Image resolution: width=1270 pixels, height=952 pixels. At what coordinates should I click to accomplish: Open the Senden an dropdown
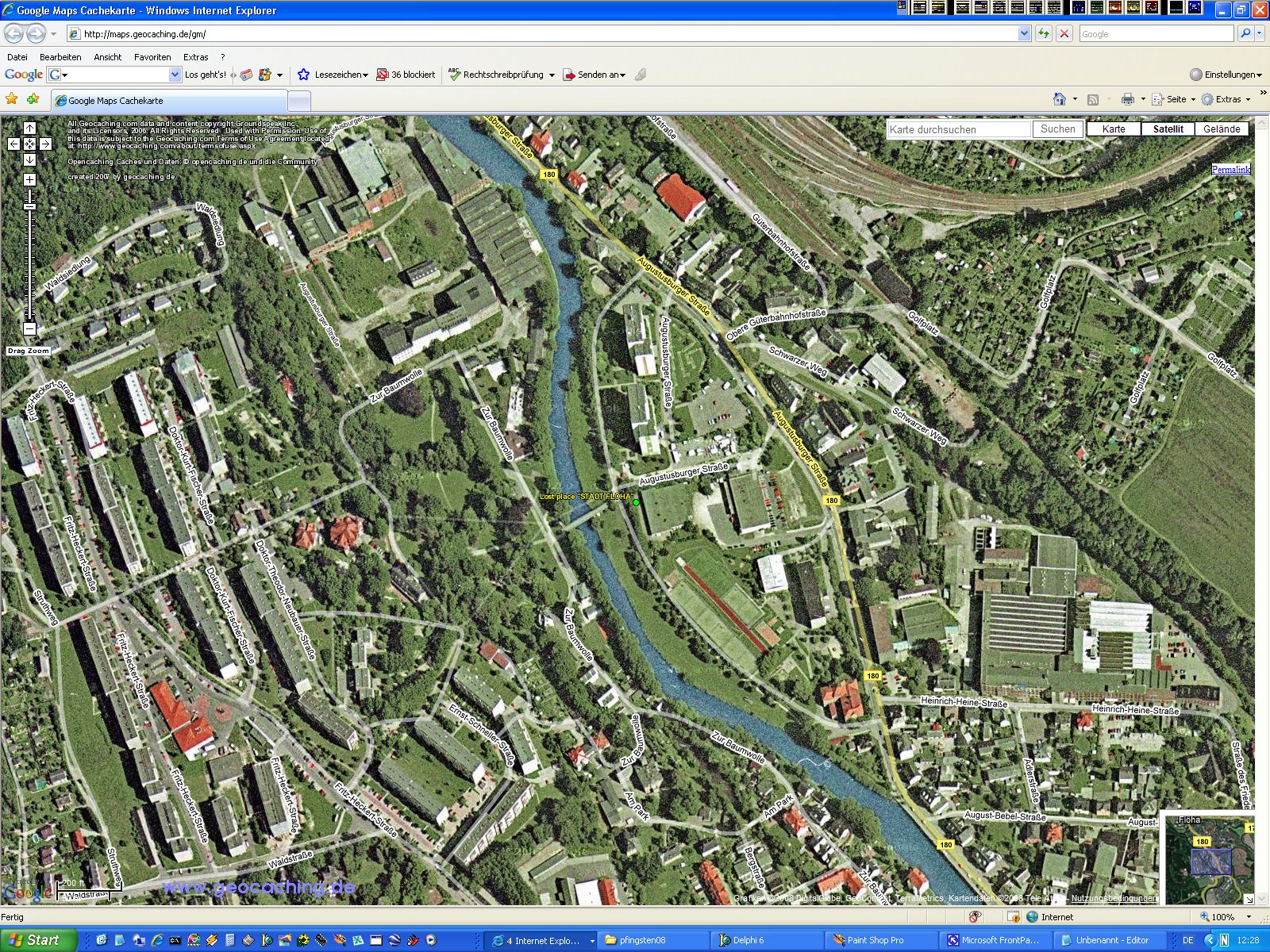594,75
